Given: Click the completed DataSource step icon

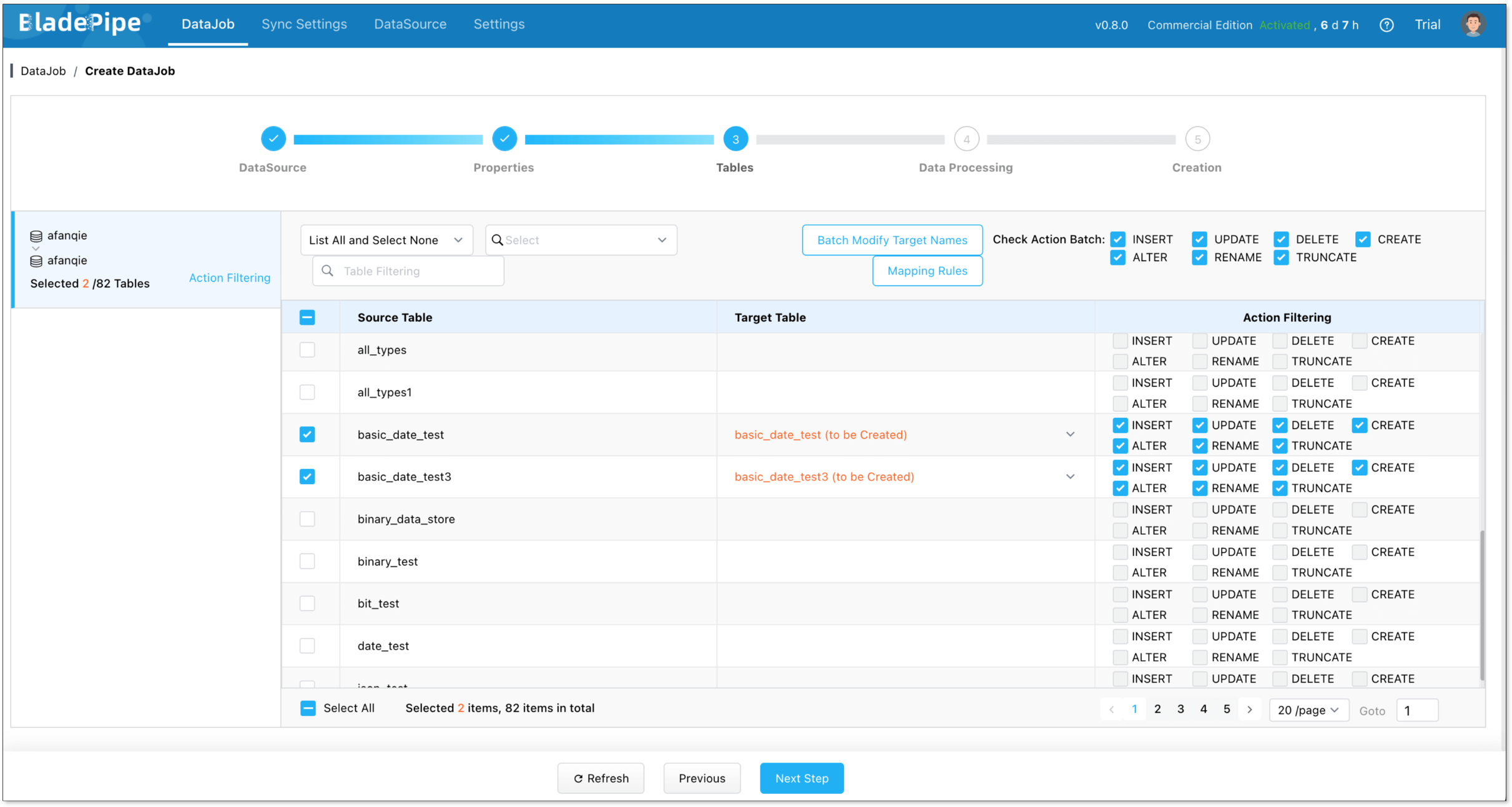Looking at the screenshot, I should tap(273, 139).
